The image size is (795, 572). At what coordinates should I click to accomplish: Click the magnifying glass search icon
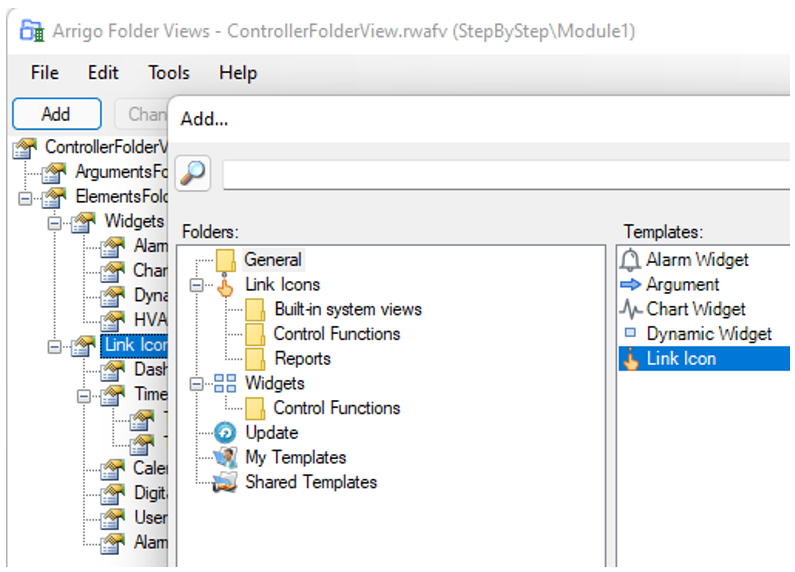coord(193,173)
